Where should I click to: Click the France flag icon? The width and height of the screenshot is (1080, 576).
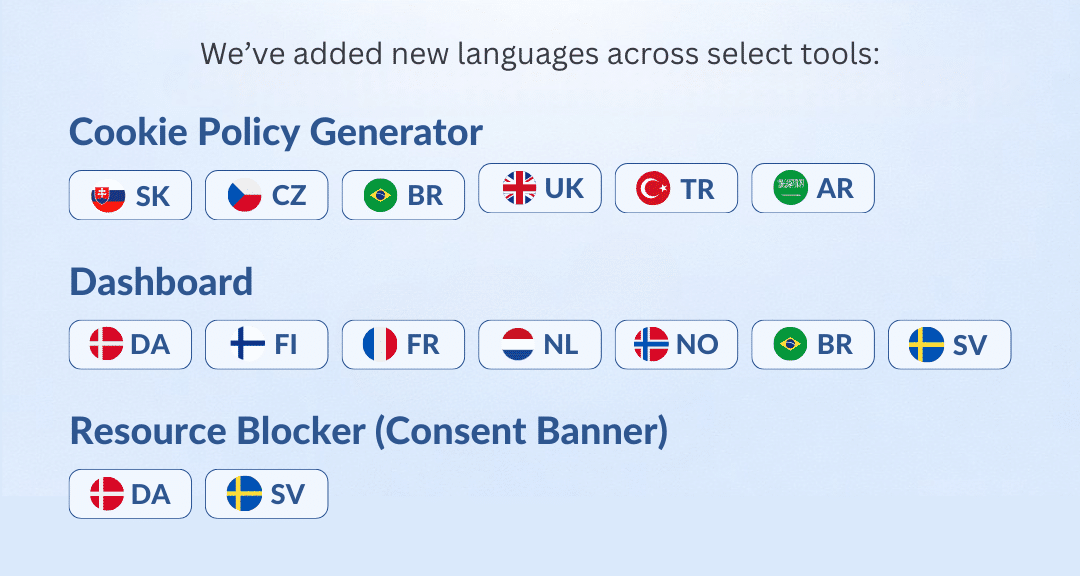pyautogui.click(x=381, y=345)
